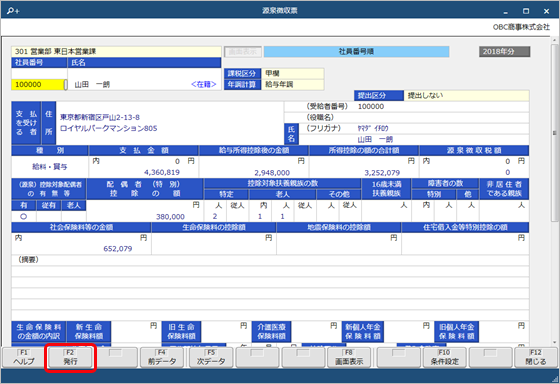Select the 課税区分 value 甲欄

(x=292, y=74)
